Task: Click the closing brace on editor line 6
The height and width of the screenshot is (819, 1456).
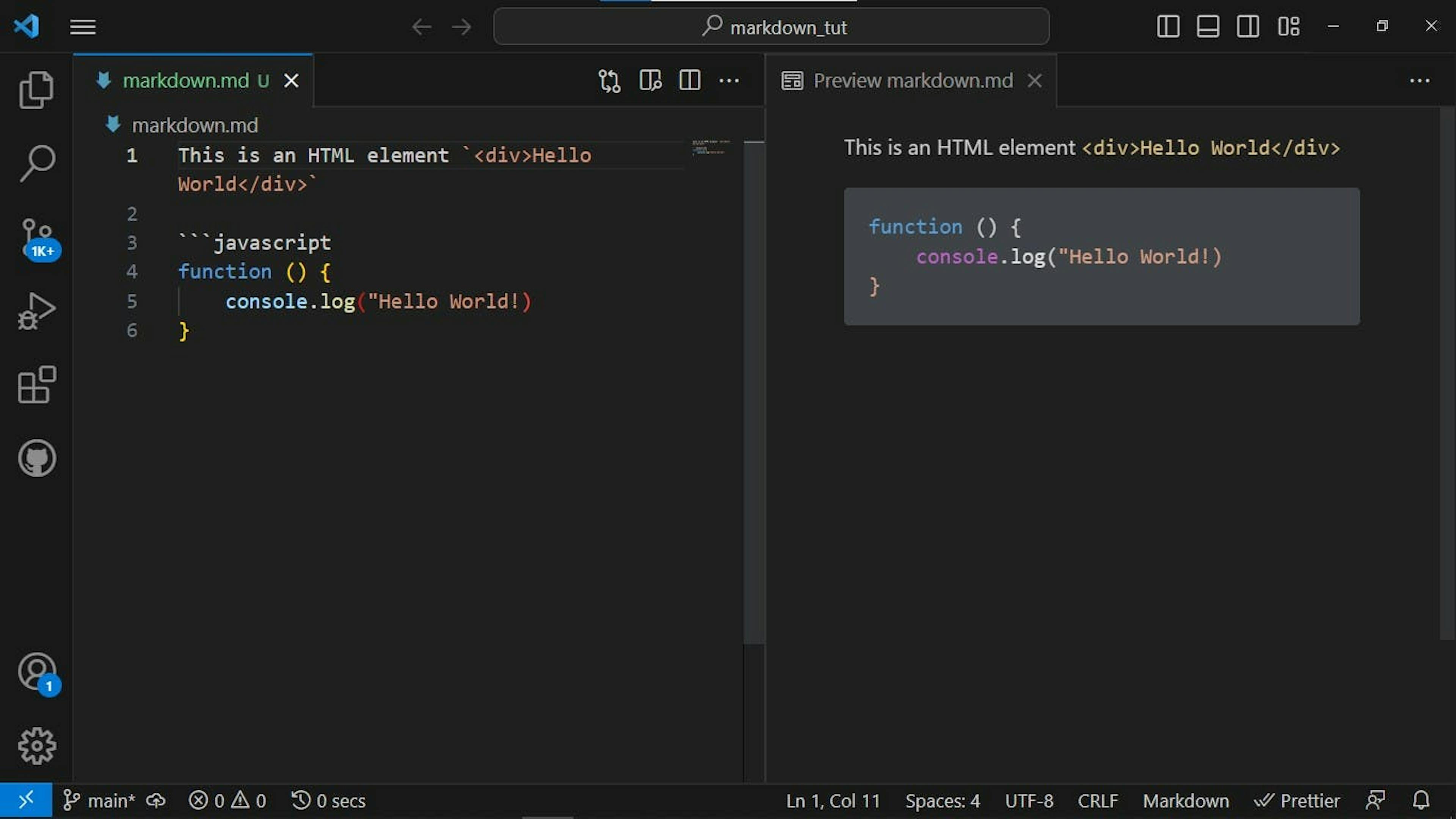Action: point(184,331)
